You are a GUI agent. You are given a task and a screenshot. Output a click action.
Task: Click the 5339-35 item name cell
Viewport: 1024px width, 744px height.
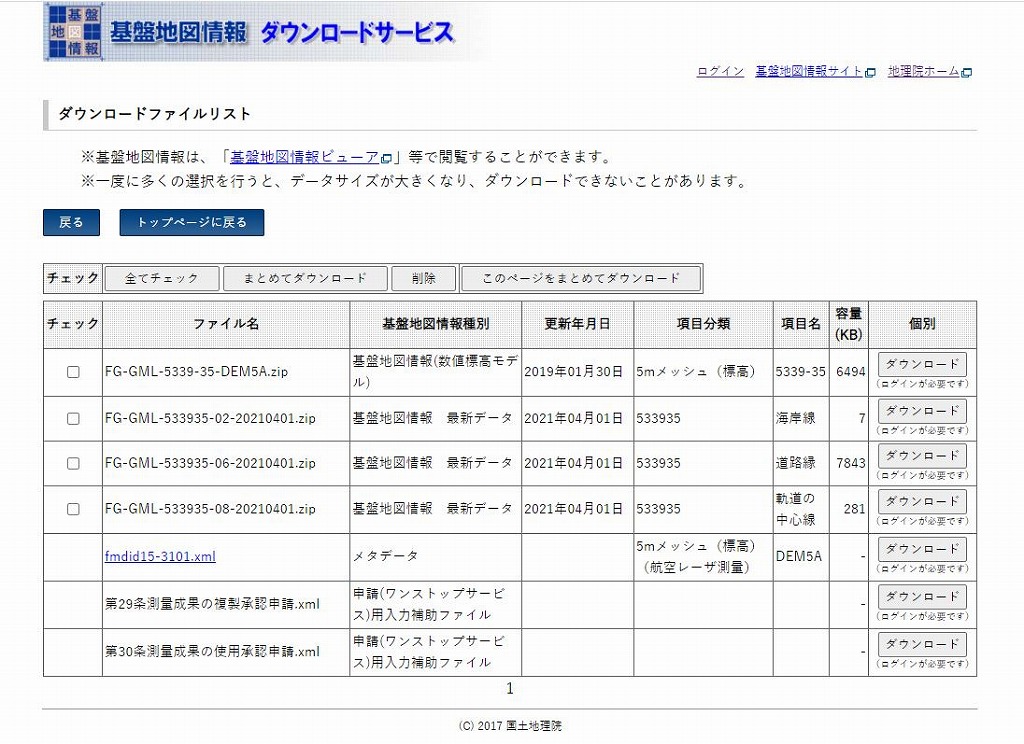tap(801, 372)
